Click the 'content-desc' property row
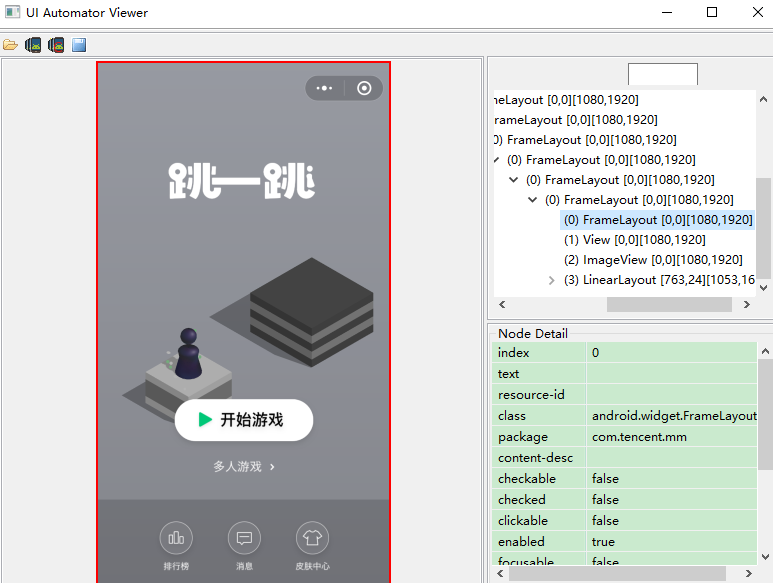Image resolution: width=773 pixels, height=583 pixels. point(624,458)
